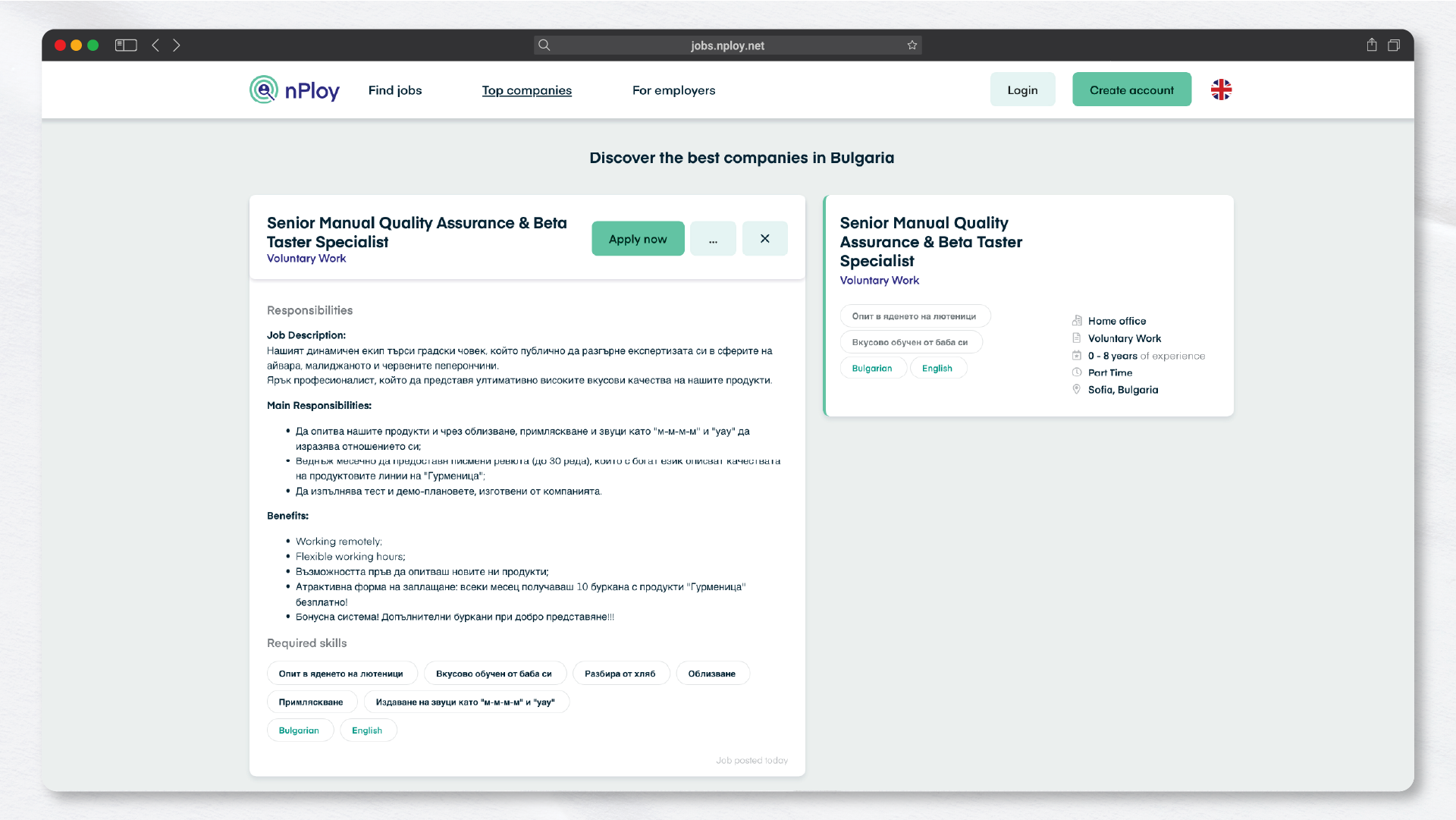1456x820 pixels.
Task: Click the browser sidebar toggle icon
Action: coord(126,46)
